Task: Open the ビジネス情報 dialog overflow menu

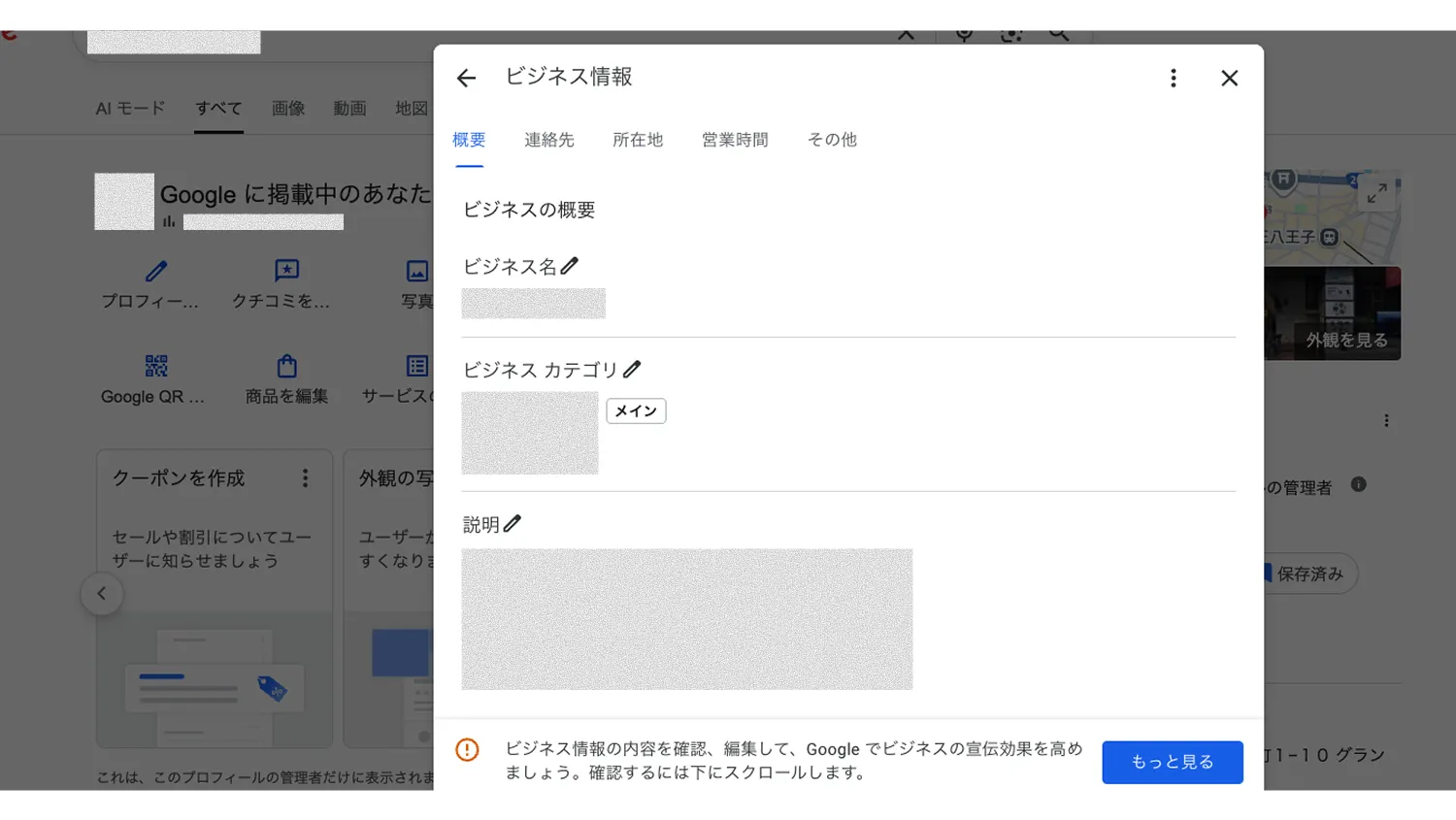Action: coord(1173,78)
